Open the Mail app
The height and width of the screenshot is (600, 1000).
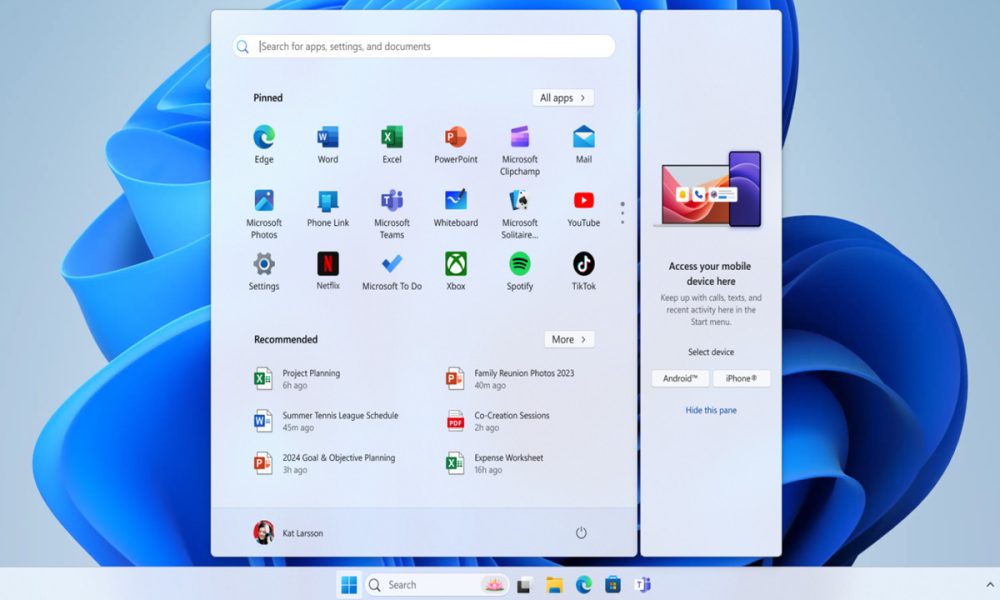[x=584, y=145]
